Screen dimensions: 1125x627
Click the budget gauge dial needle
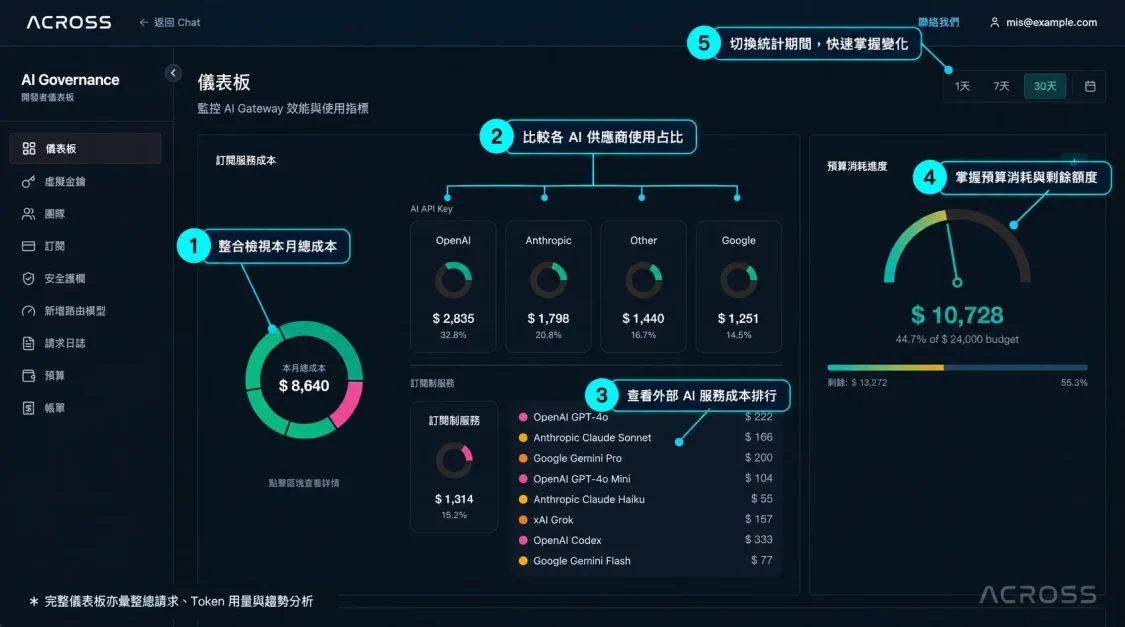coord(953,254)
